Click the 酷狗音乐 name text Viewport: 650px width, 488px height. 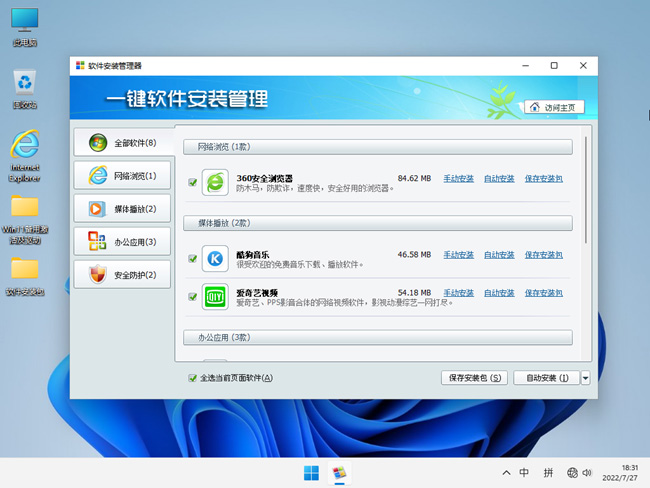coord(253,255)
